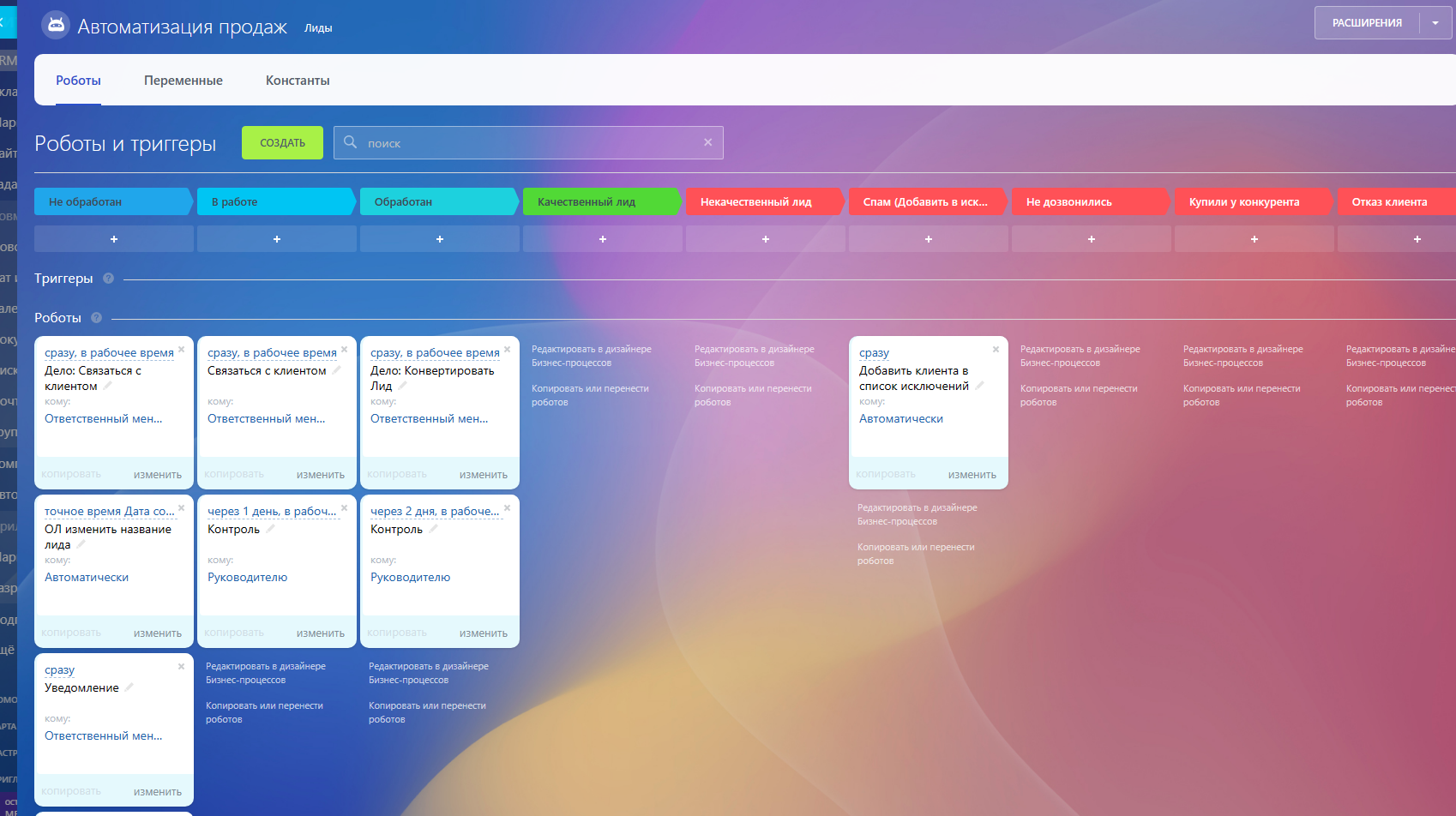The height and width of the screenshot is (816, 1456).
Task: Remove the Дело: Конвертировать Лид robot card
Action: point(507,349)
